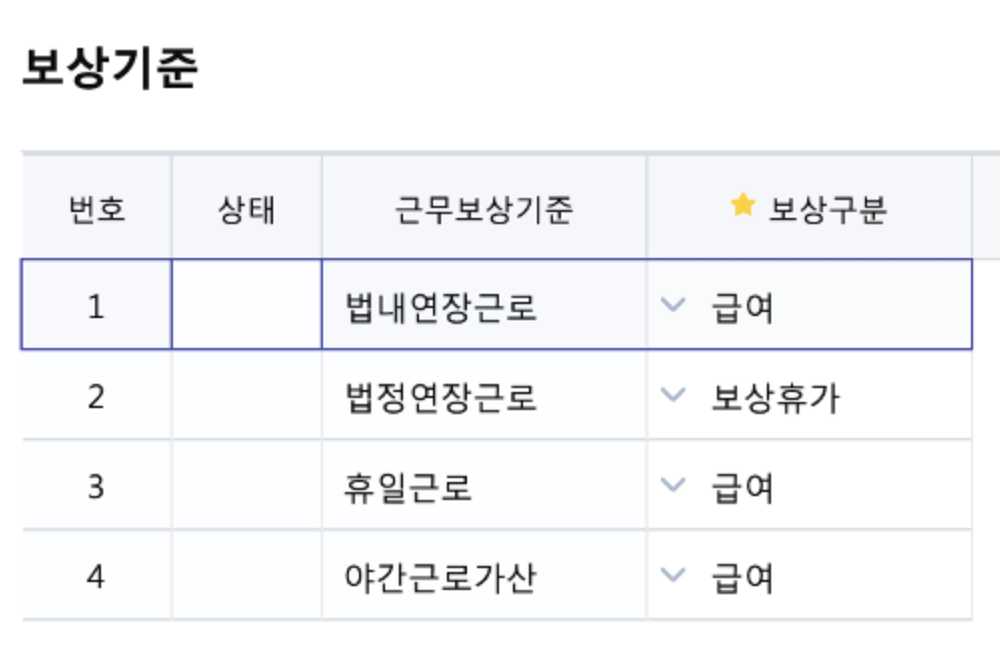Expand the 보상구분 dropdown for 야간근로가산
Image resolution: width=1000 pixels, height=646 pixels.
674,575
